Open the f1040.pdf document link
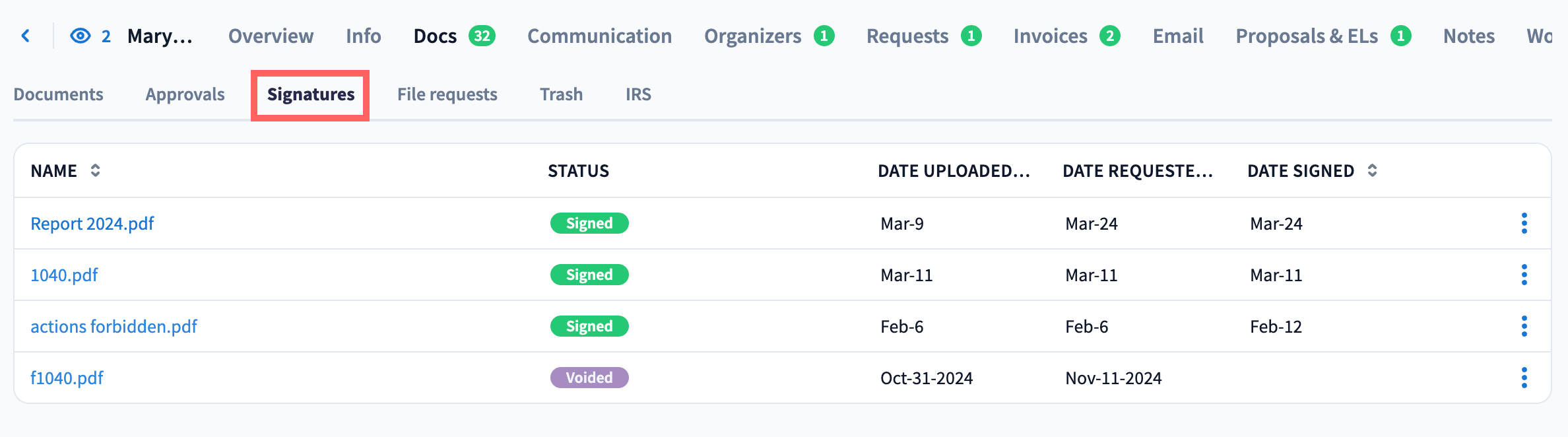 click(x=67, y=378)
